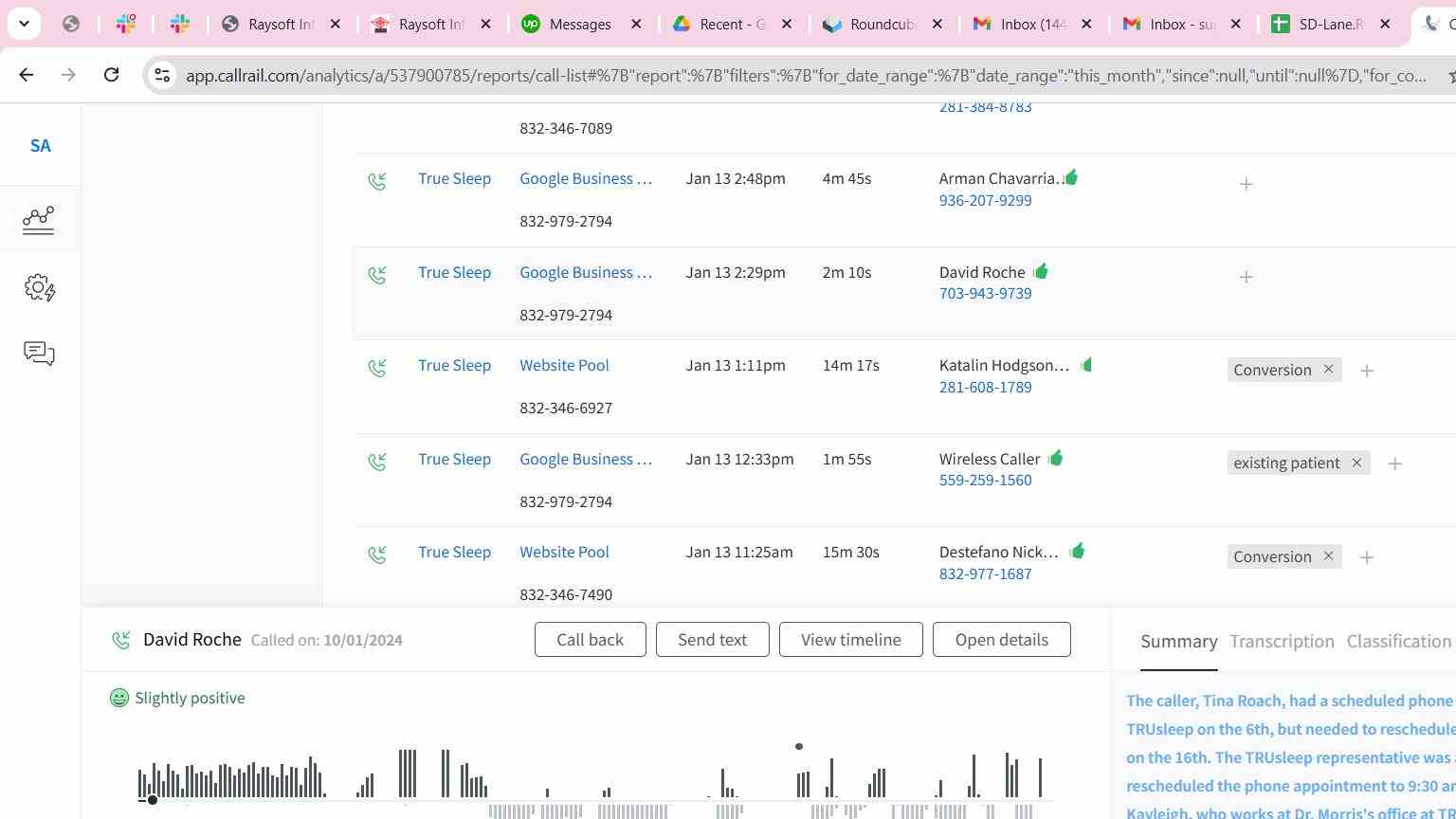Open the Analytics chart icon in sidebar

click(x=39, y=220)
